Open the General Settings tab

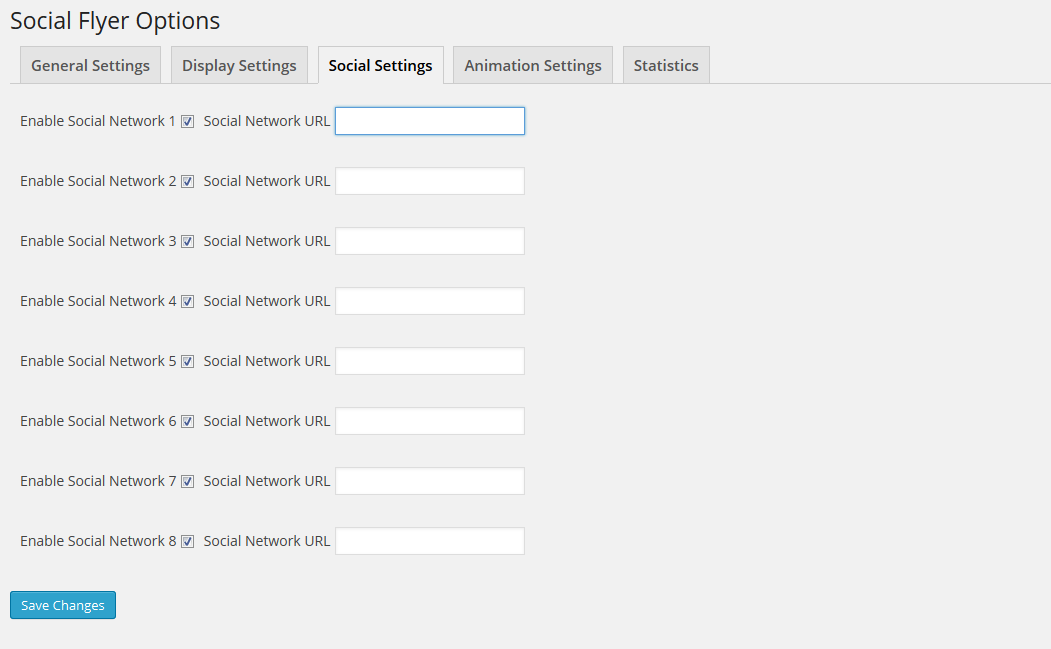coord(90,65)
